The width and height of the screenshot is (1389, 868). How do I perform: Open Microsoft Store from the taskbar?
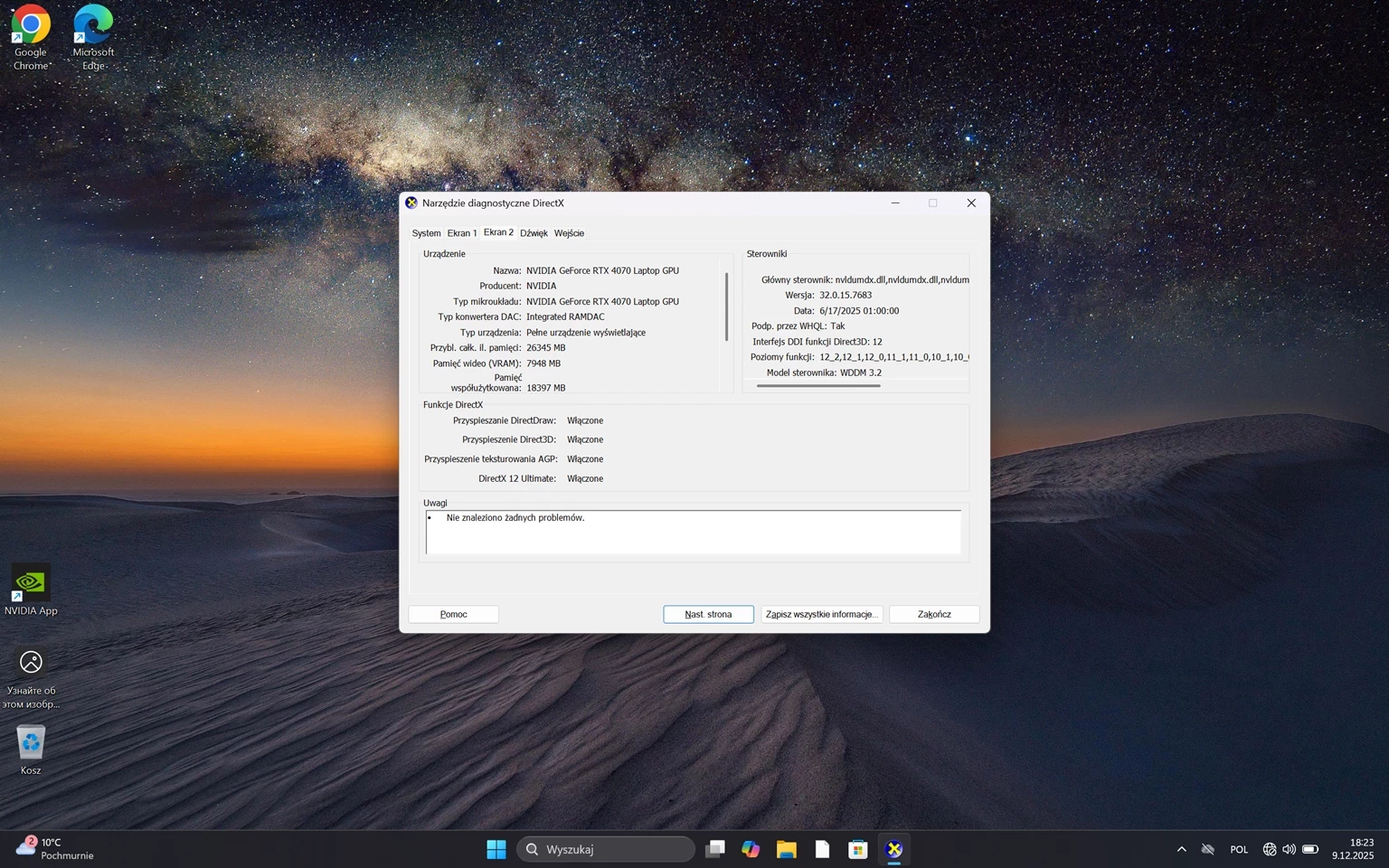click(x=858, y=849)
